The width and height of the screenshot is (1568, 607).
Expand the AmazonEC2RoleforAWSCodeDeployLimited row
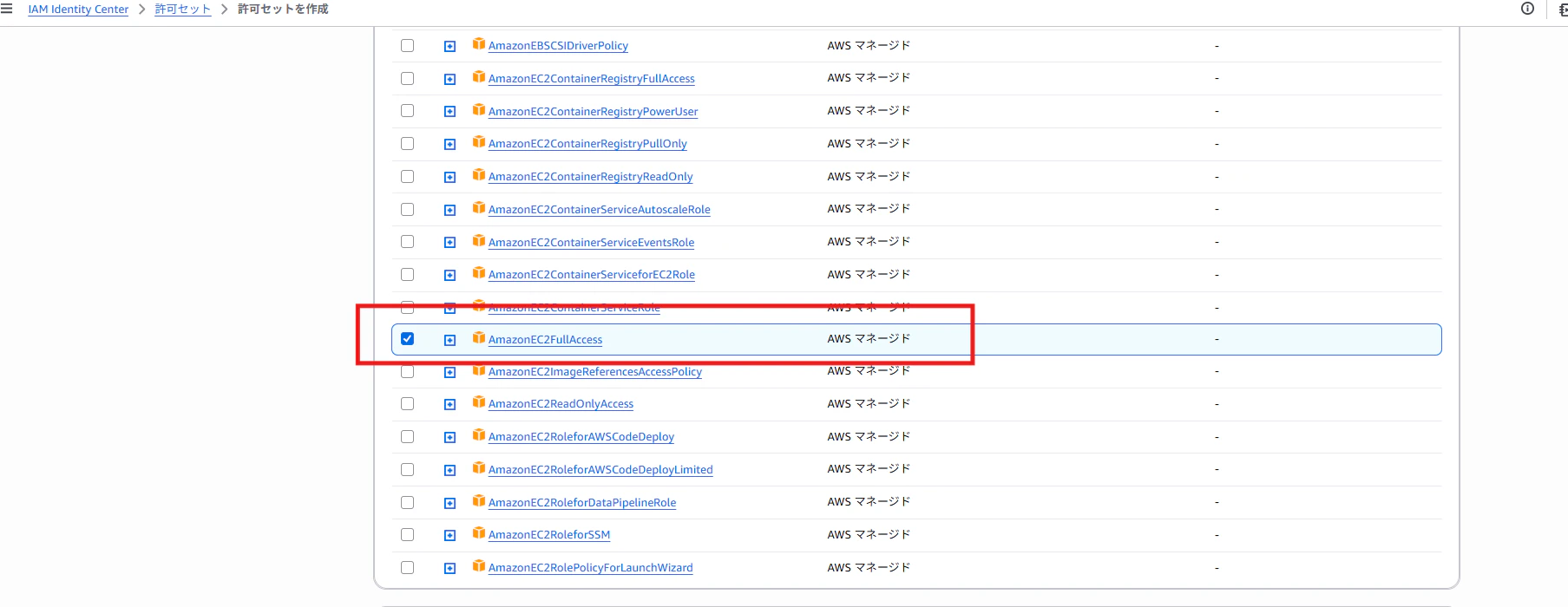point(449,470)
